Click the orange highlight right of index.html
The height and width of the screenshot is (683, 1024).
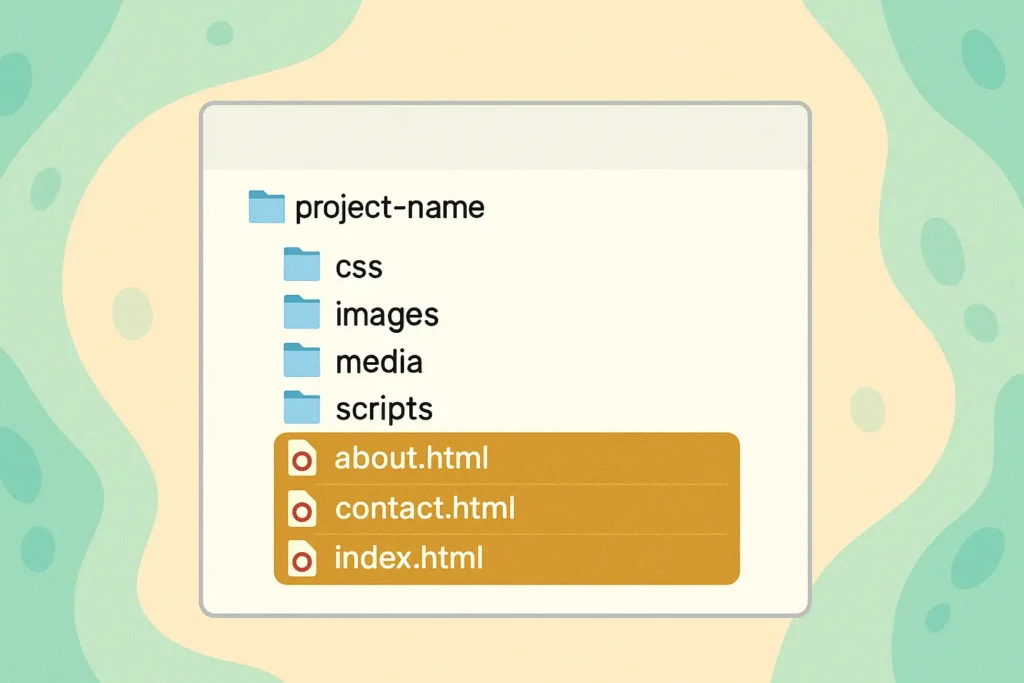[x=611, y=560]
